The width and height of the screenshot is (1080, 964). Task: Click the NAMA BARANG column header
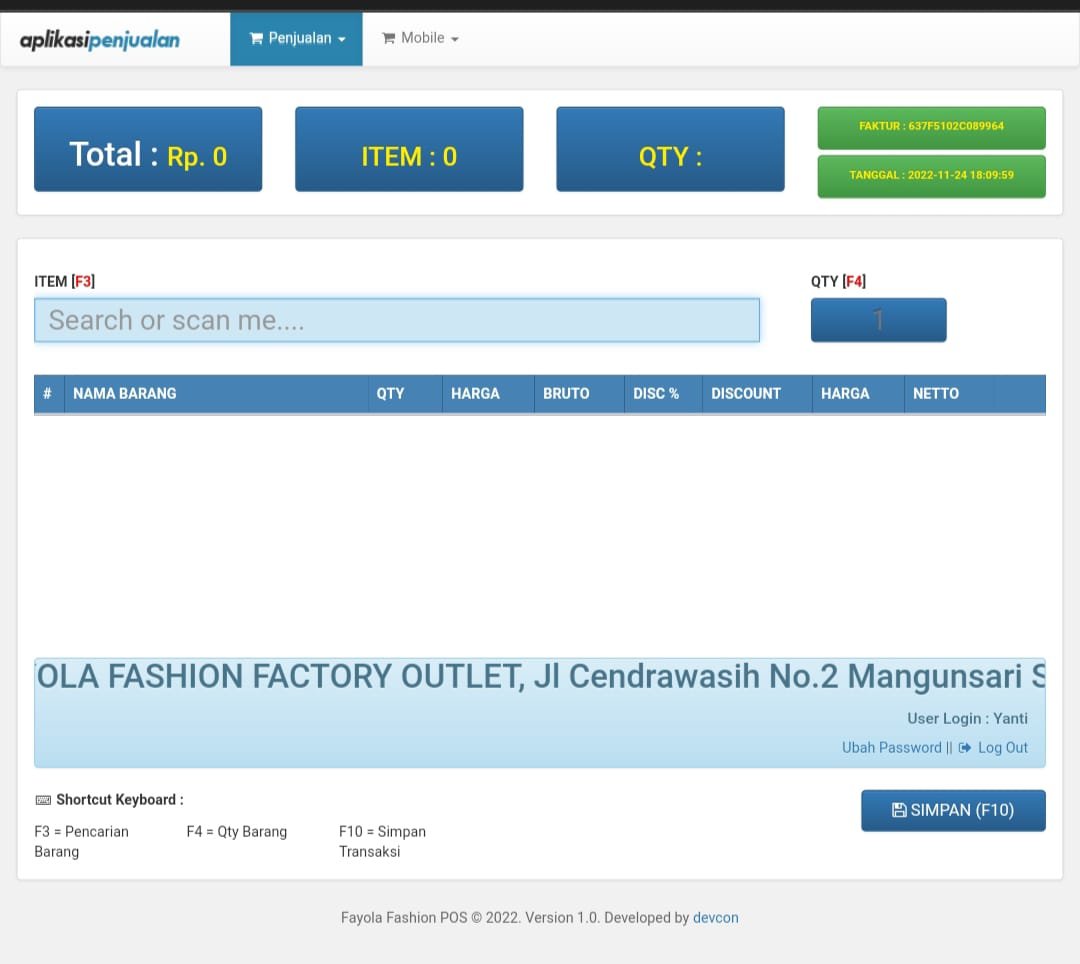click(x=124, y=394)
